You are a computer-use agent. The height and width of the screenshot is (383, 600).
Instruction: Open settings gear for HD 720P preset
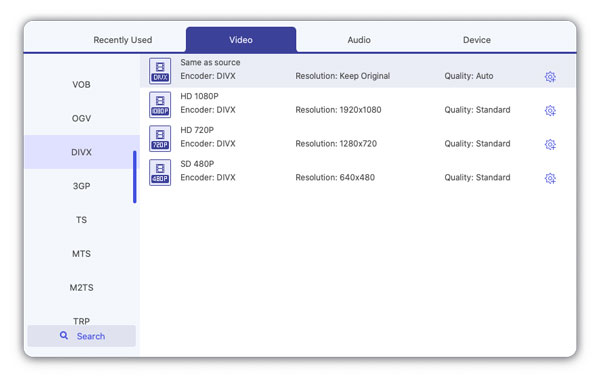point(550,145)
